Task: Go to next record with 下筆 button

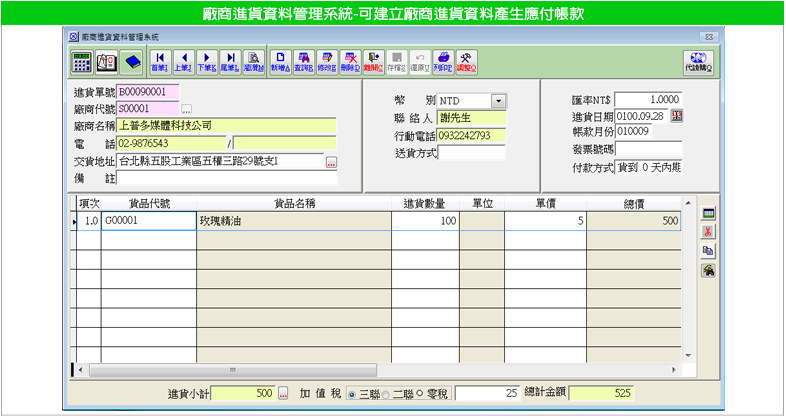Action: click(x=207, y=61)
